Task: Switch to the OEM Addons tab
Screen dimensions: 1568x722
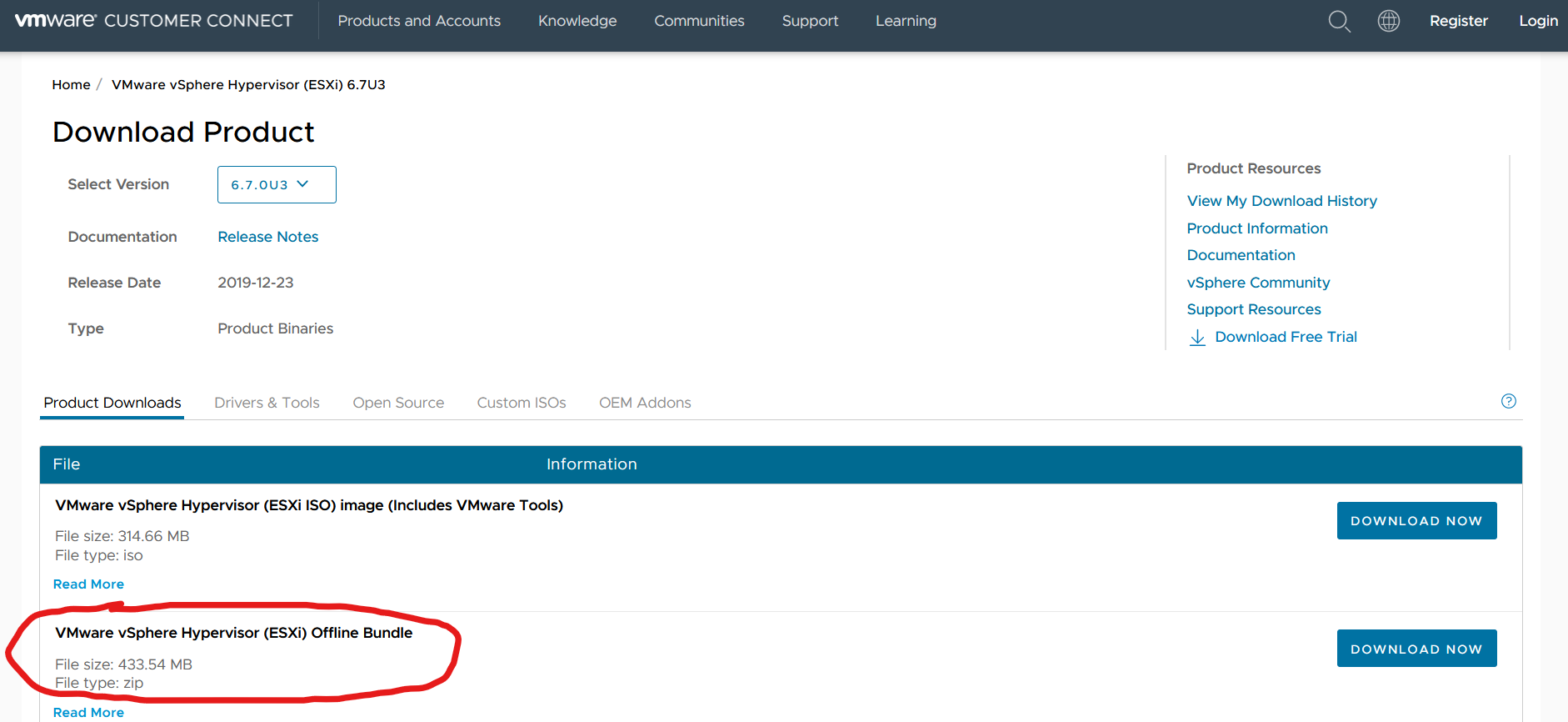Action: [645, 403]
